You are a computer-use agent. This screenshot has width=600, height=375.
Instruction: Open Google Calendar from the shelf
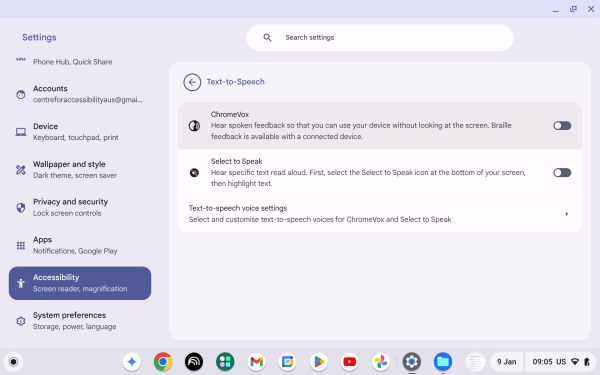pos(287,362)
